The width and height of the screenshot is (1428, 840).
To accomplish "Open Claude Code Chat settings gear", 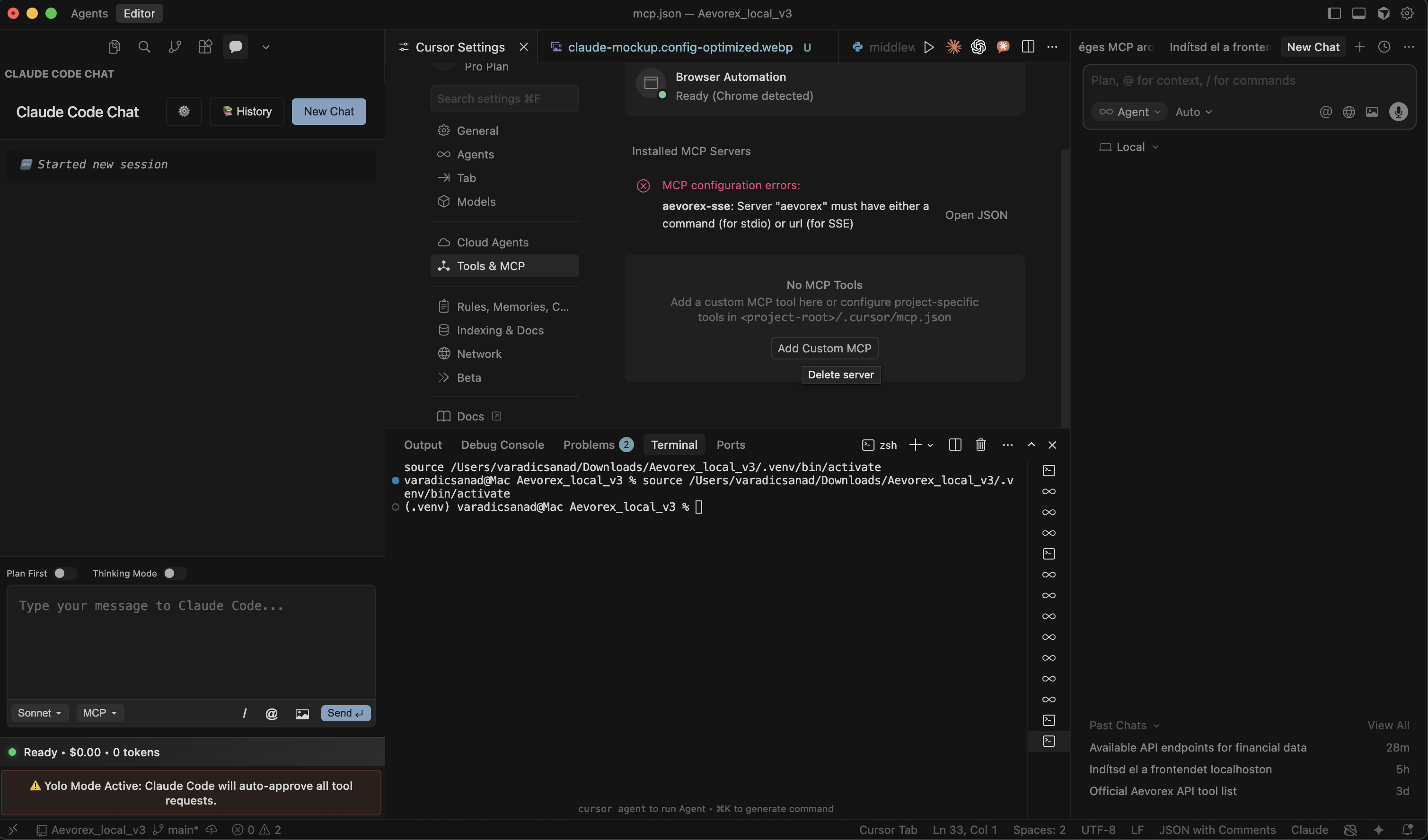I will 184,111.
